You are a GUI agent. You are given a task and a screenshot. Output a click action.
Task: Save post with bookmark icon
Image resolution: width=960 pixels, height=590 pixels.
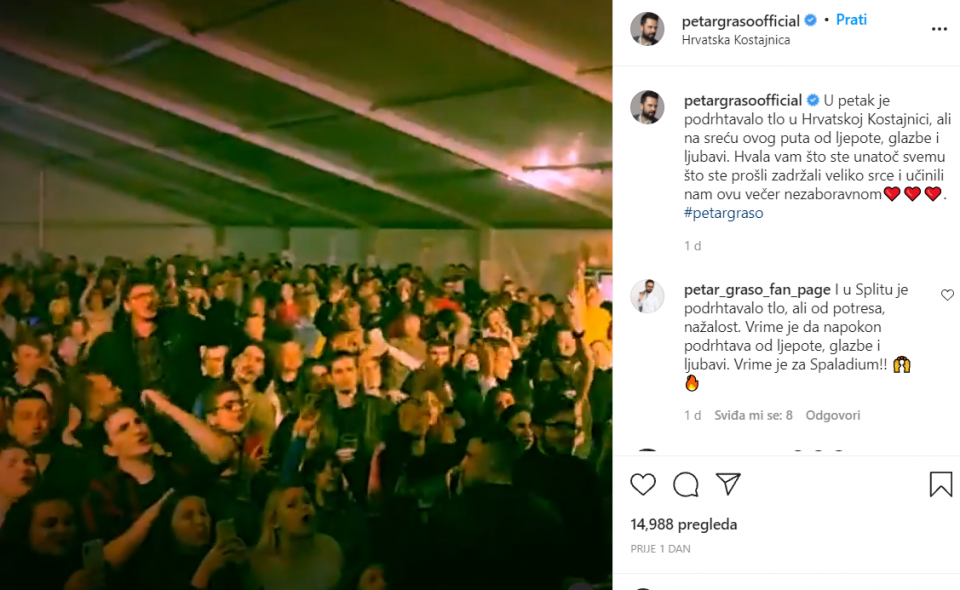[x=940, y=484]
